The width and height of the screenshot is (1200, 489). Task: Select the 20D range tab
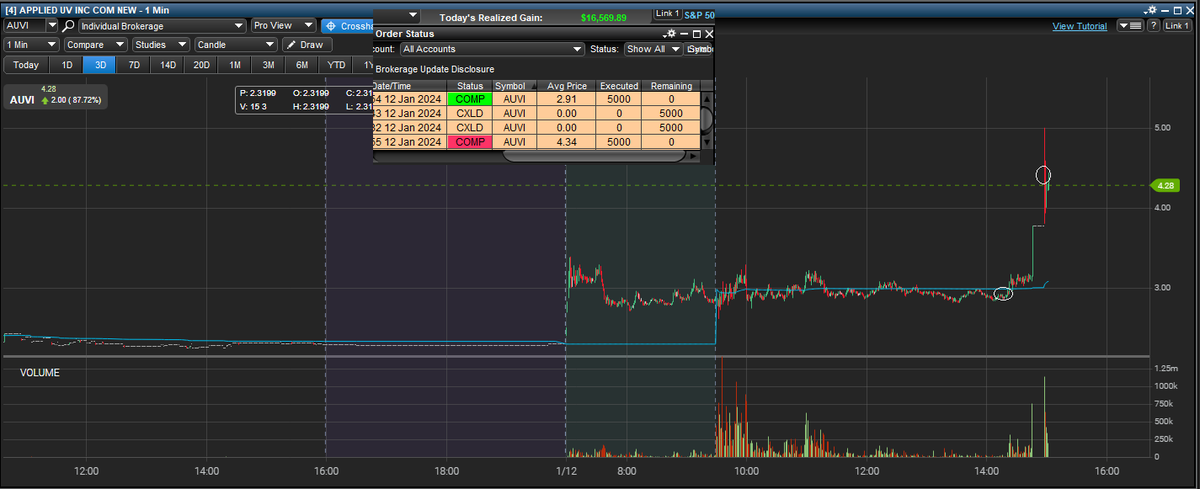(x=202, y=64)
